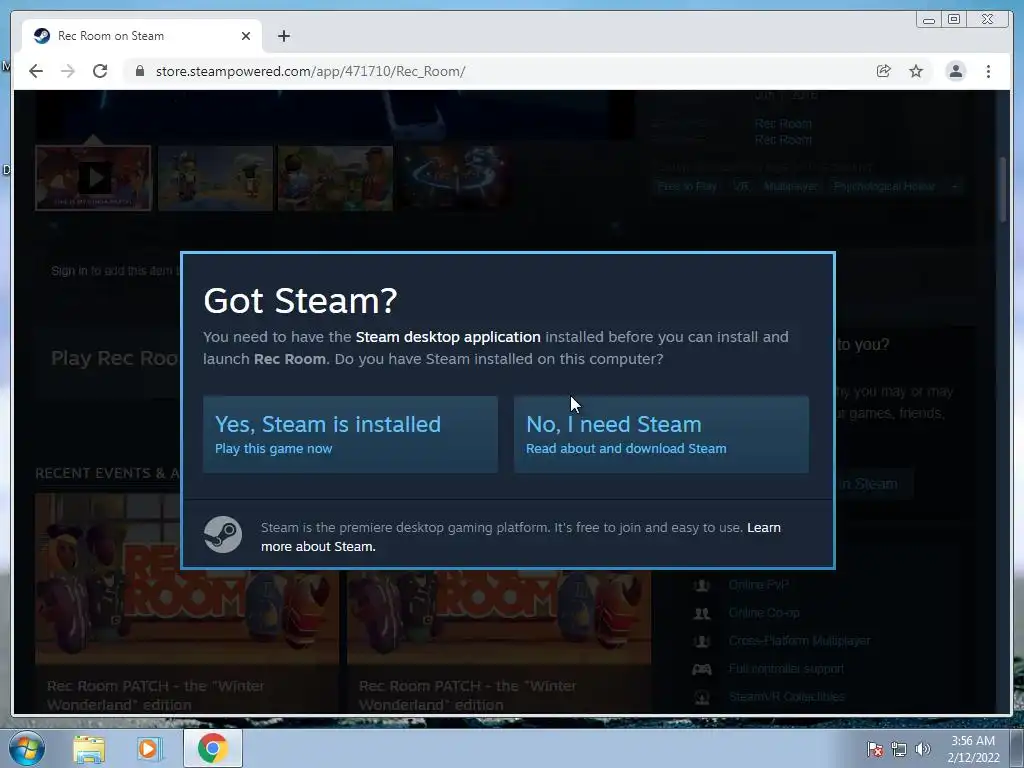Expand tags with the plus button
Image resolution: width=1024 pixels, height=768 pixels.
click(955, 187)
